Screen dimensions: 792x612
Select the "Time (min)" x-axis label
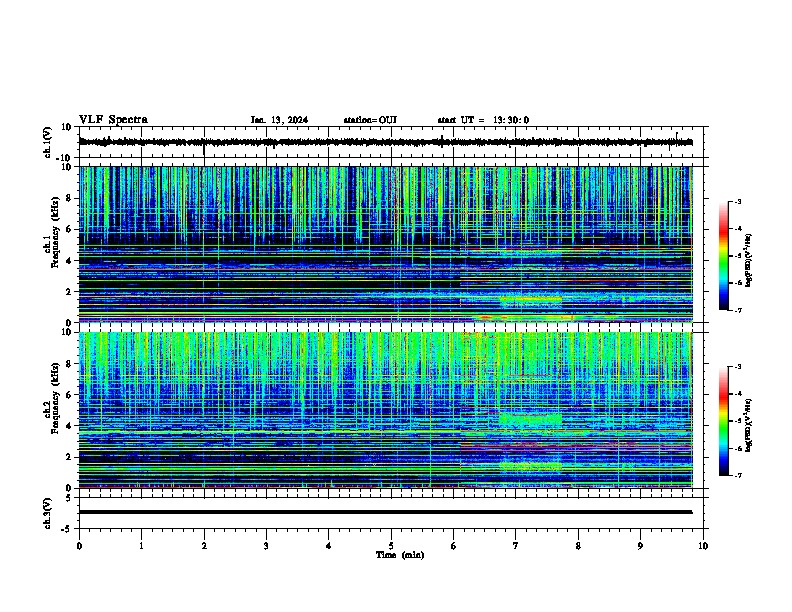(x=400, y=555)
